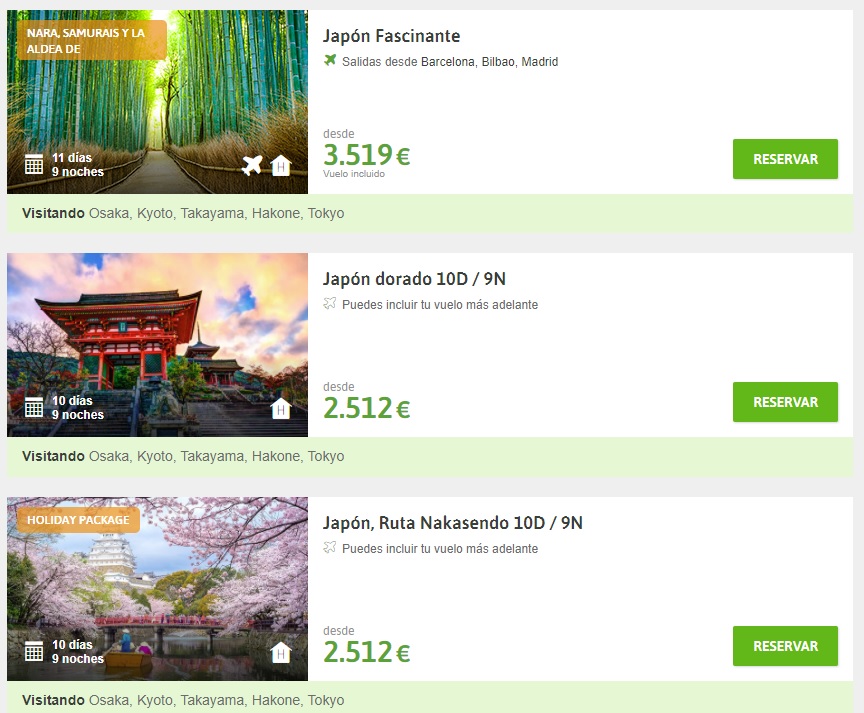864x713 pixels.
Task: Open the Japón dorado 10D / 9N title
Action: click(x=414, y=279)
